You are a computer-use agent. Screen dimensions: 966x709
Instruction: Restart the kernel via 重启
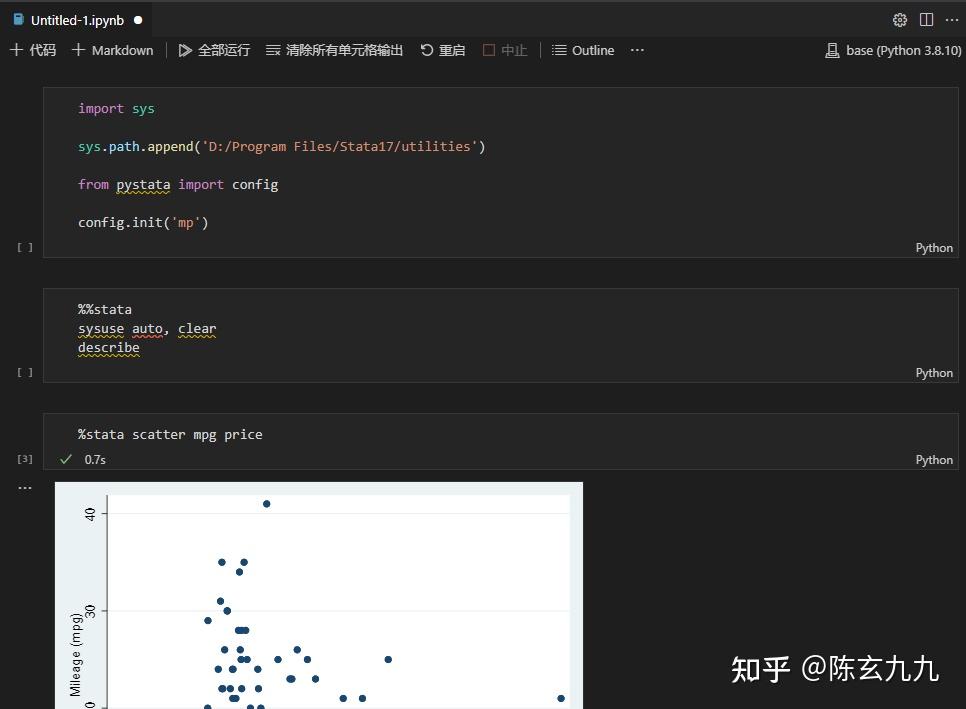coord(442,50)
